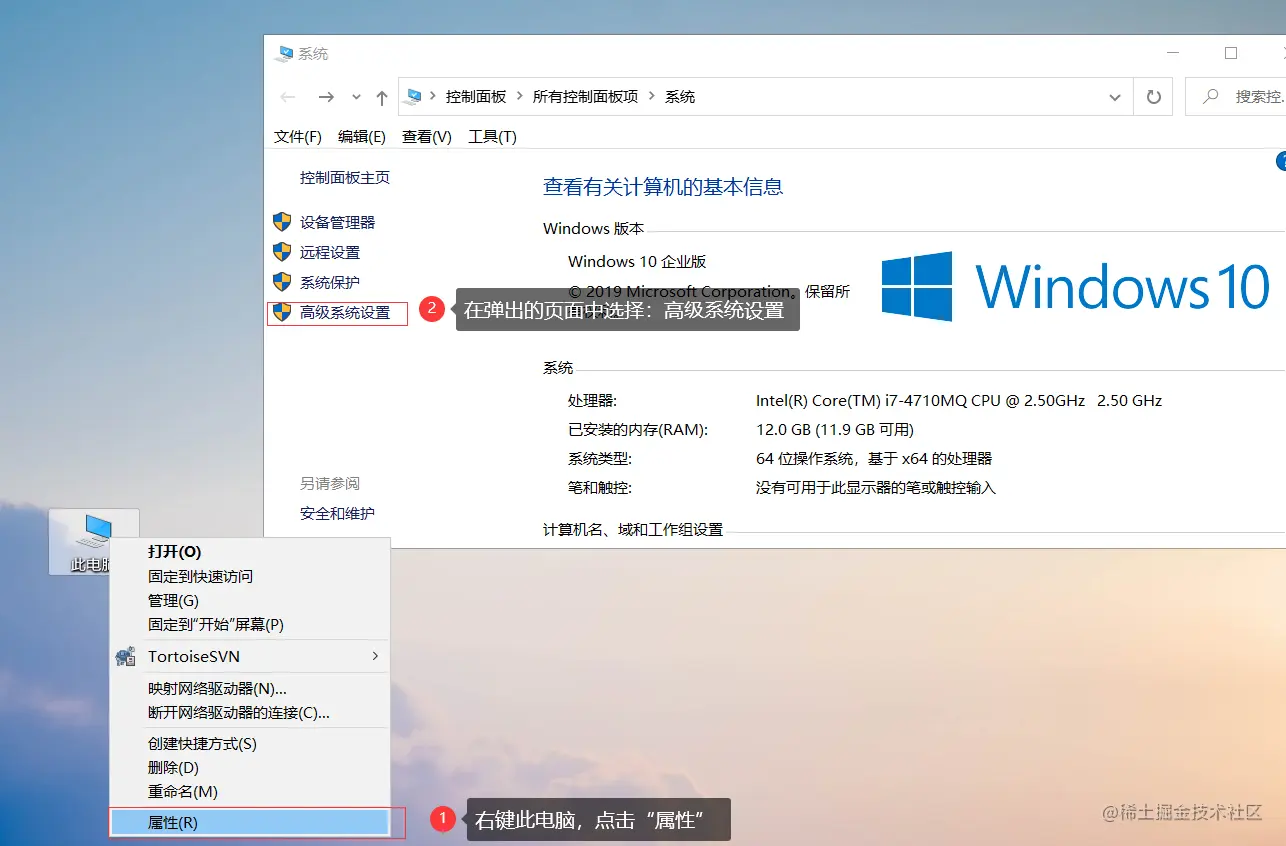
Task: Open the 编辑(E) menu
Action: [362, 137]
